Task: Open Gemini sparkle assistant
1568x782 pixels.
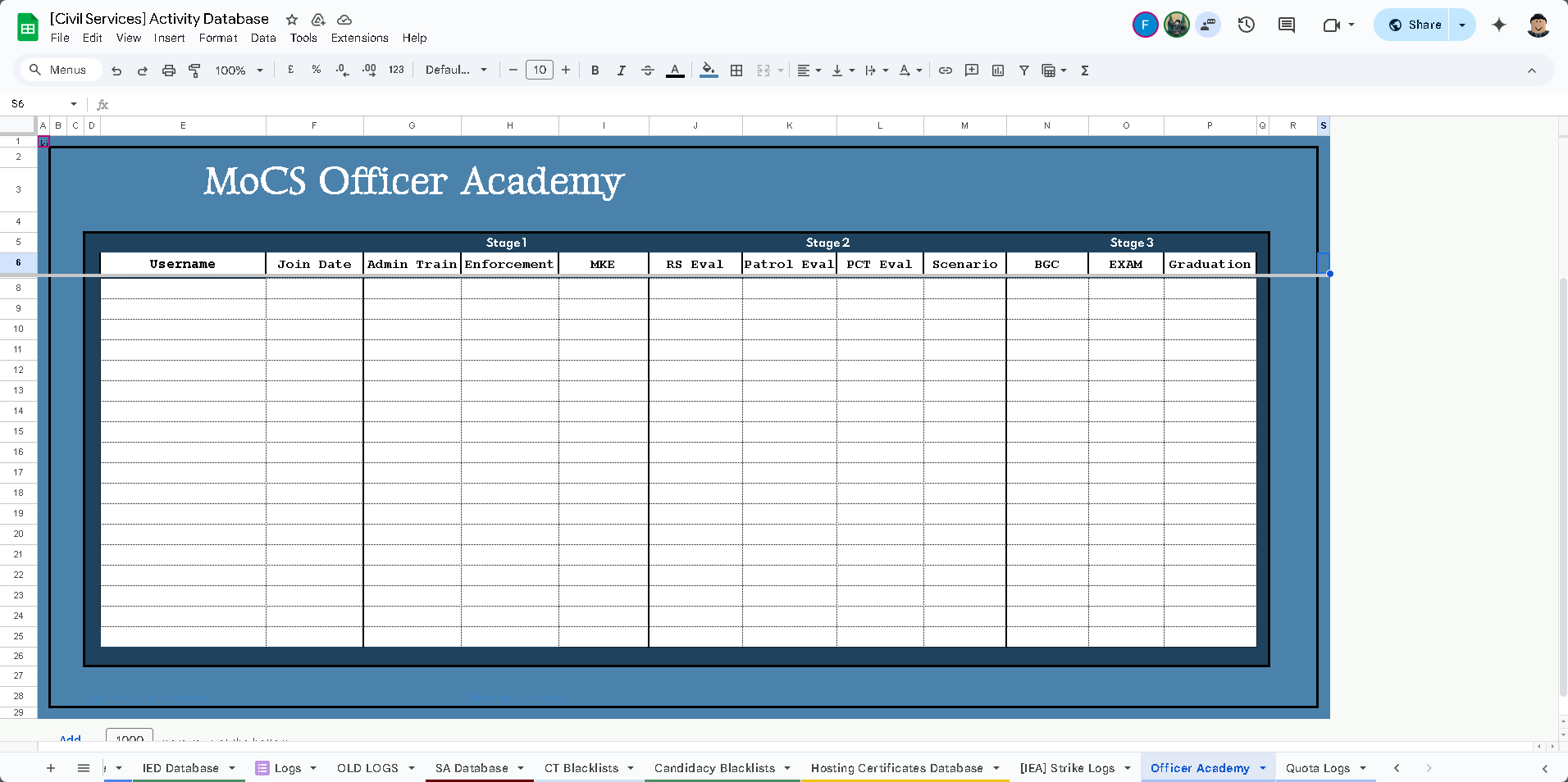Action: click(x=1499, y=25)
